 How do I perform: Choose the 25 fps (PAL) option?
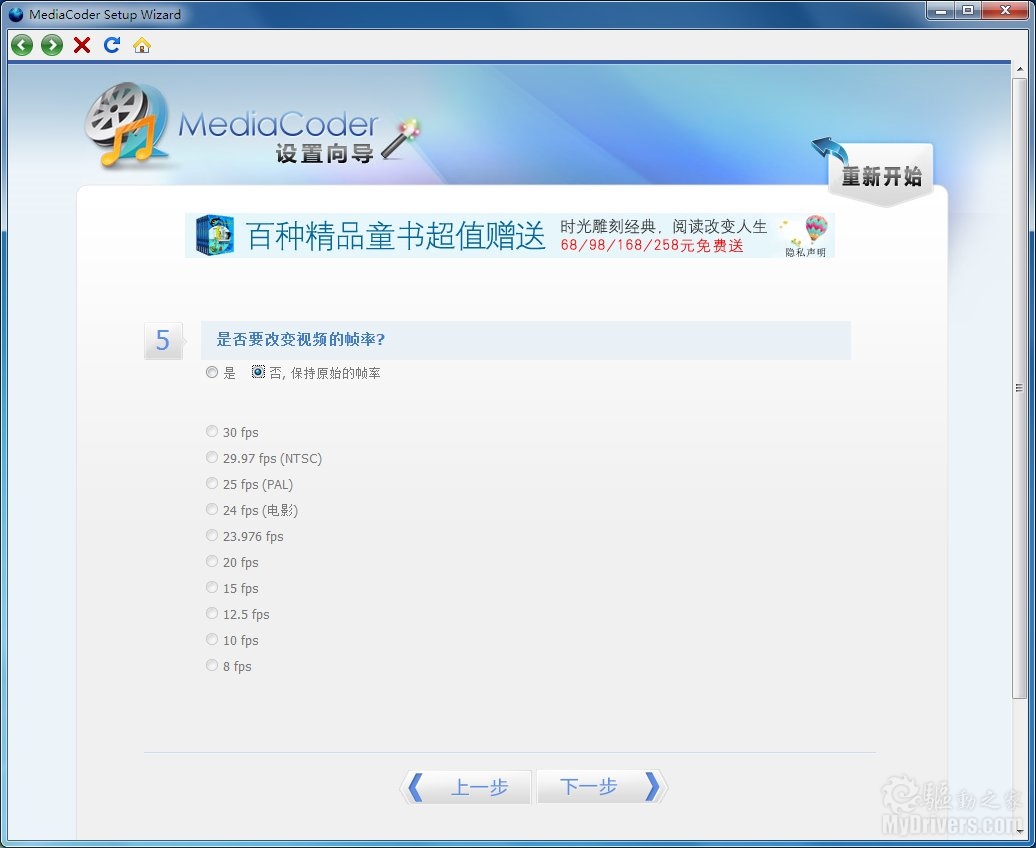[x=211, y=483]
